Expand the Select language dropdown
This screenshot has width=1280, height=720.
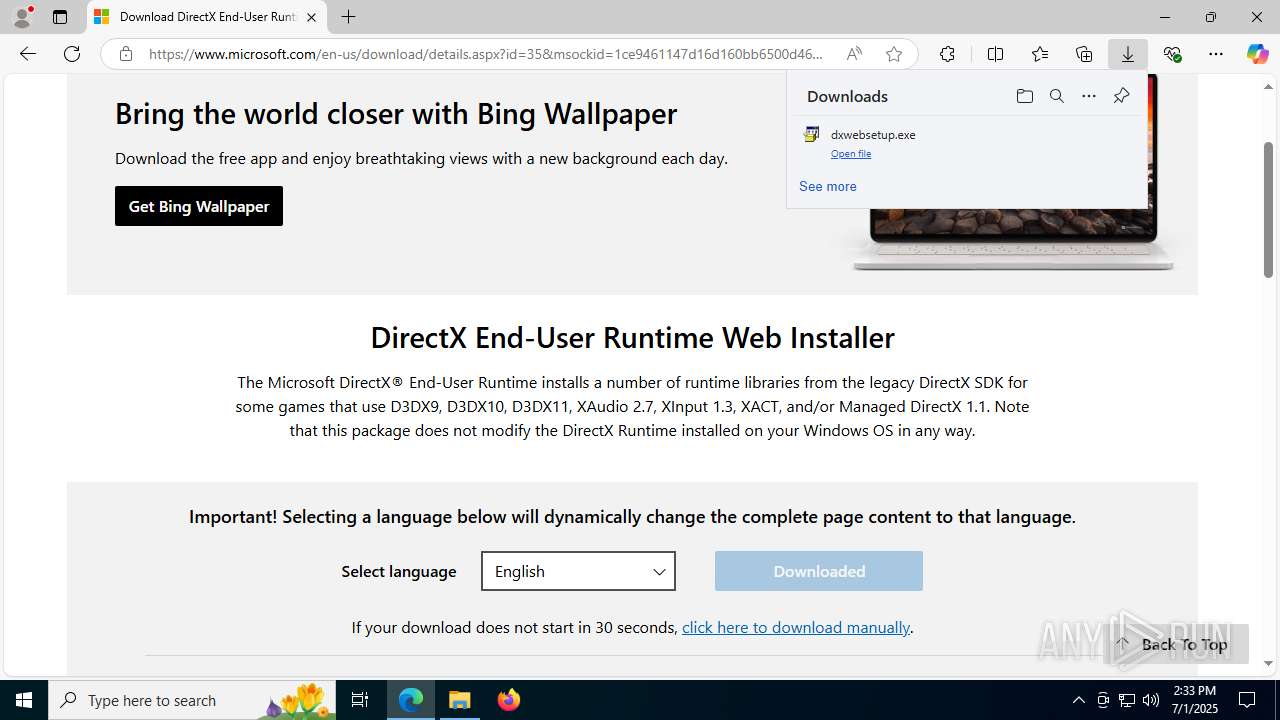578,571
